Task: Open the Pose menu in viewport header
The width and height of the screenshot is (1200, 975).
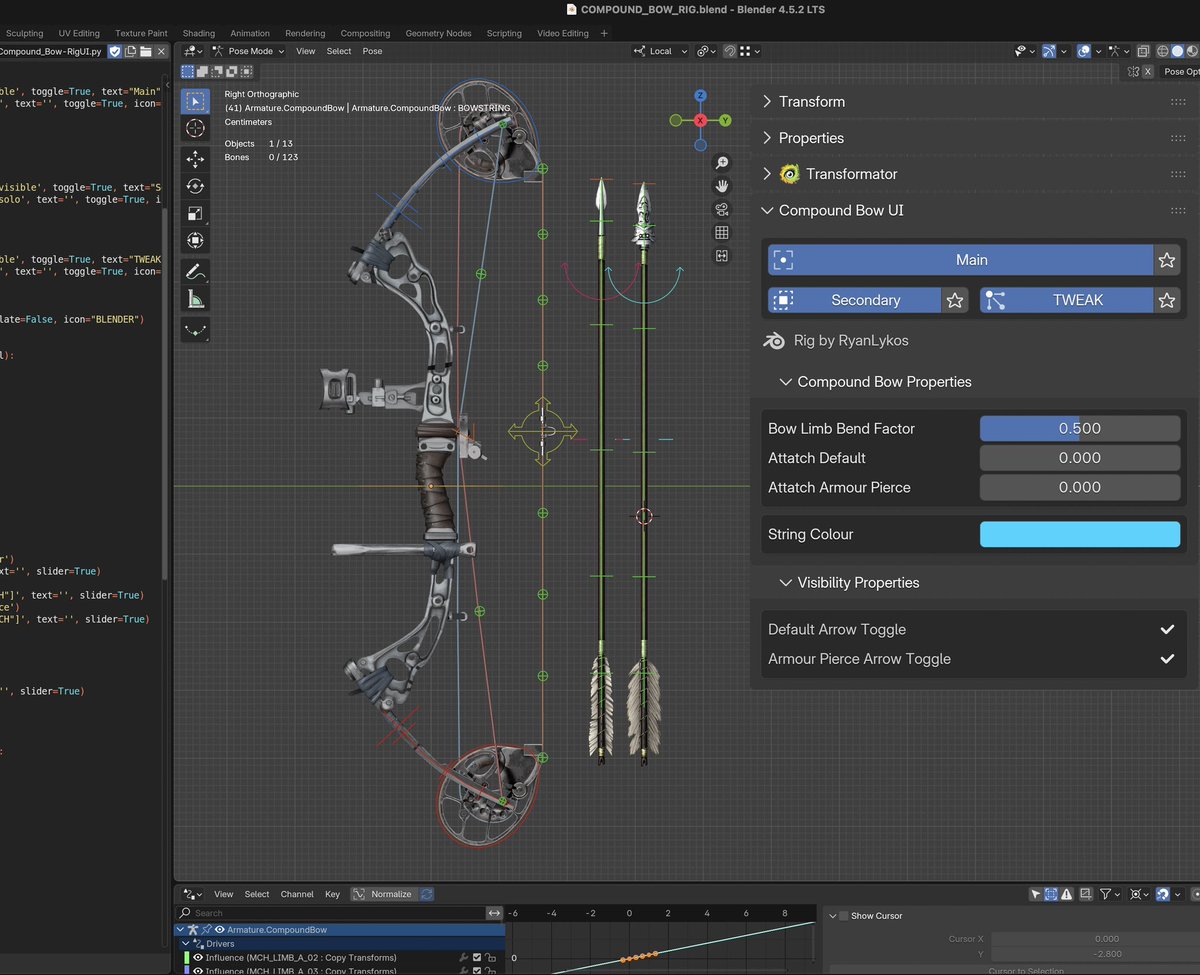Action: click(x=372, y=51)
